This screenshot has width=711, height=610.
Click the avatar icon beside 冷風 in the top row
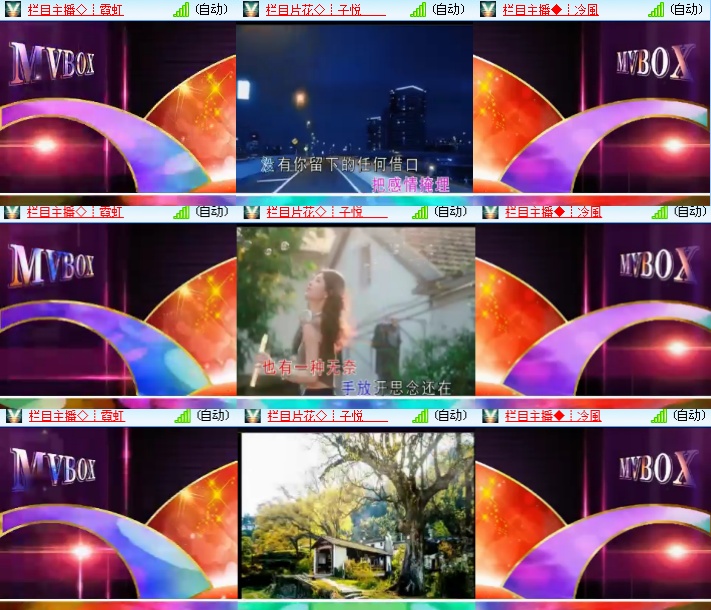[488, 10]
